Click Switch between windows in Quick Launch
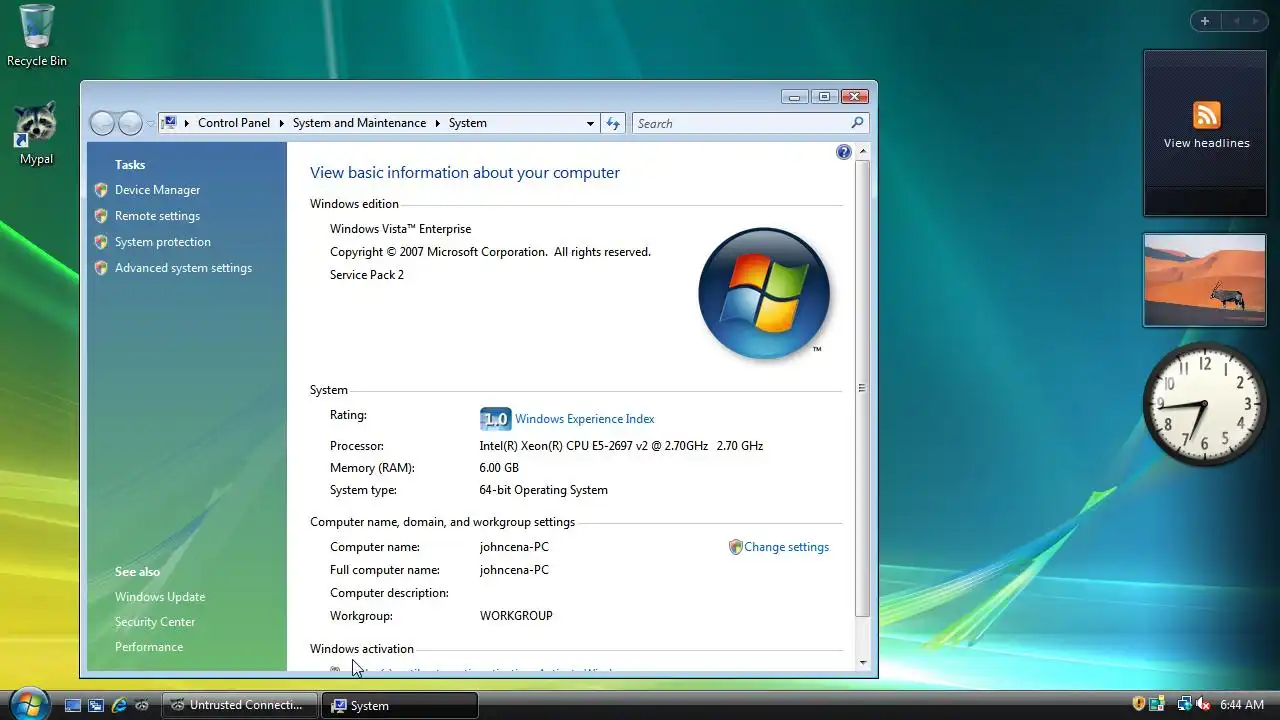This screenshot has height=720, width=1280. coord(96,705)
